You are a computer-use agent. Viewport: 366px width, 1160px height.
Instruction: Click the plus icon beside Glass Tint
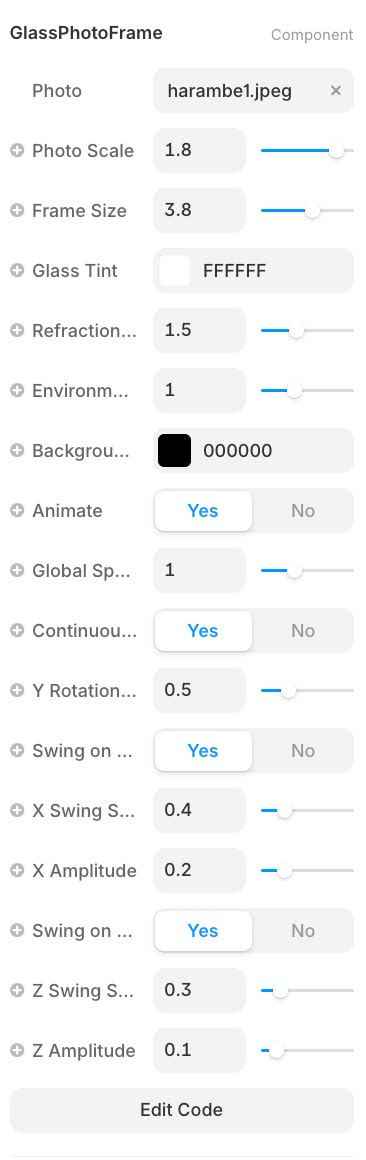tap(17, 271)
